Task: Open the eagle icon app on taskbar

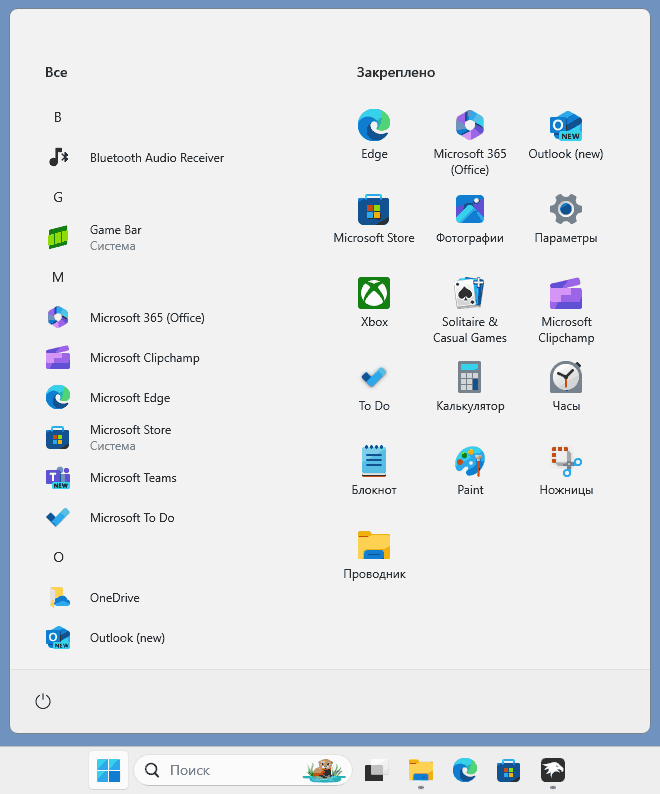Action: pyautogui.click(x=553, y=770)
